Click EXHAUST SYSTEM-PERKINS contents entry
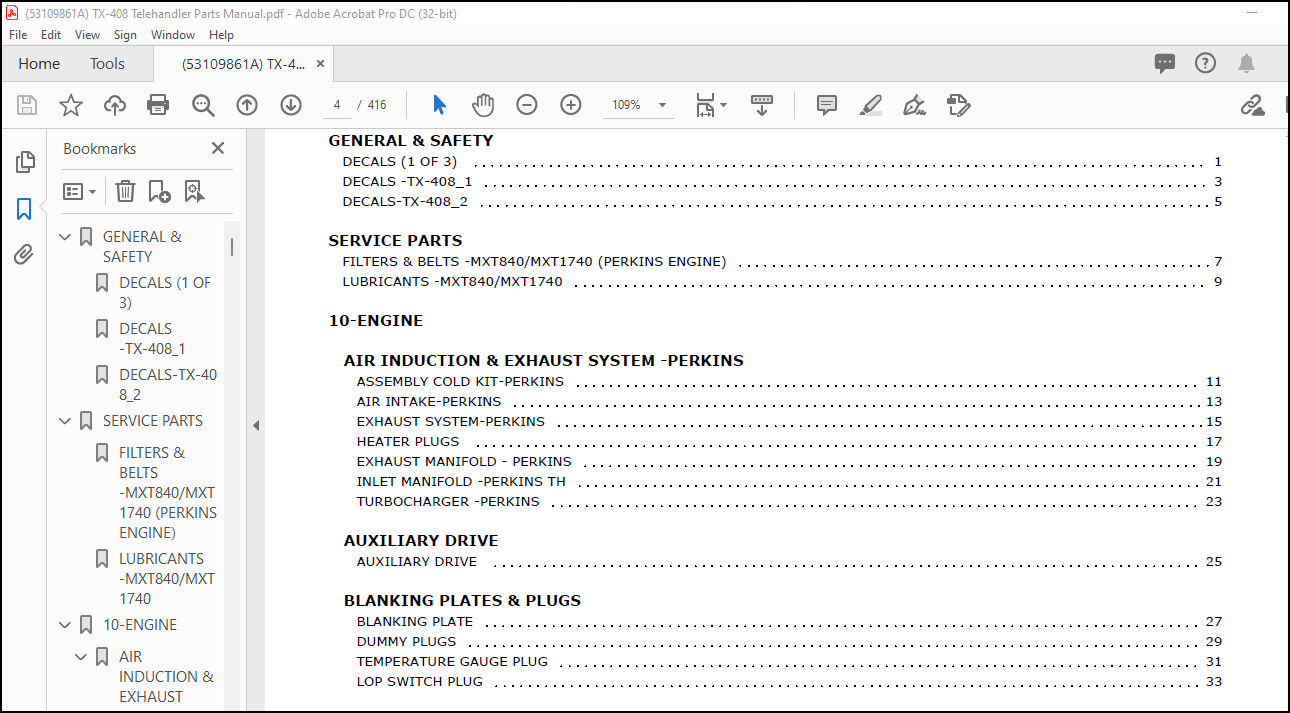The image size is (1290, 713). point(451,422)
